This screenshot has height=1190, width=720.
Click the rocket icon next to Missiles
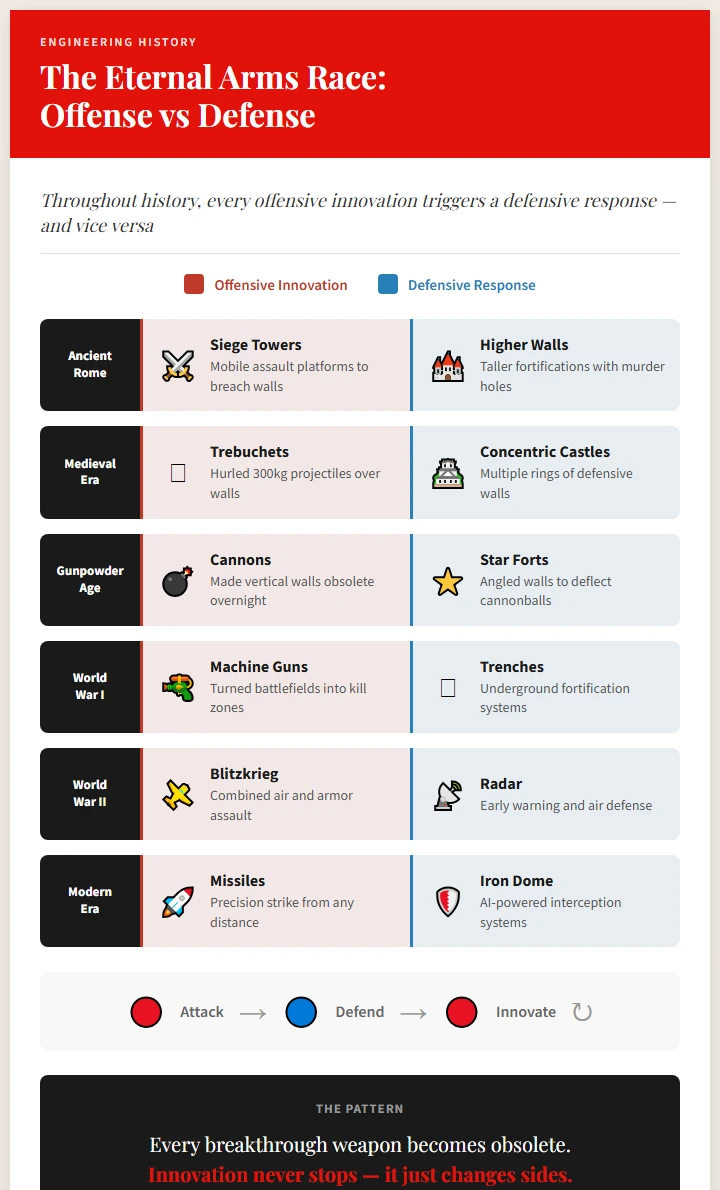[178, 901]
